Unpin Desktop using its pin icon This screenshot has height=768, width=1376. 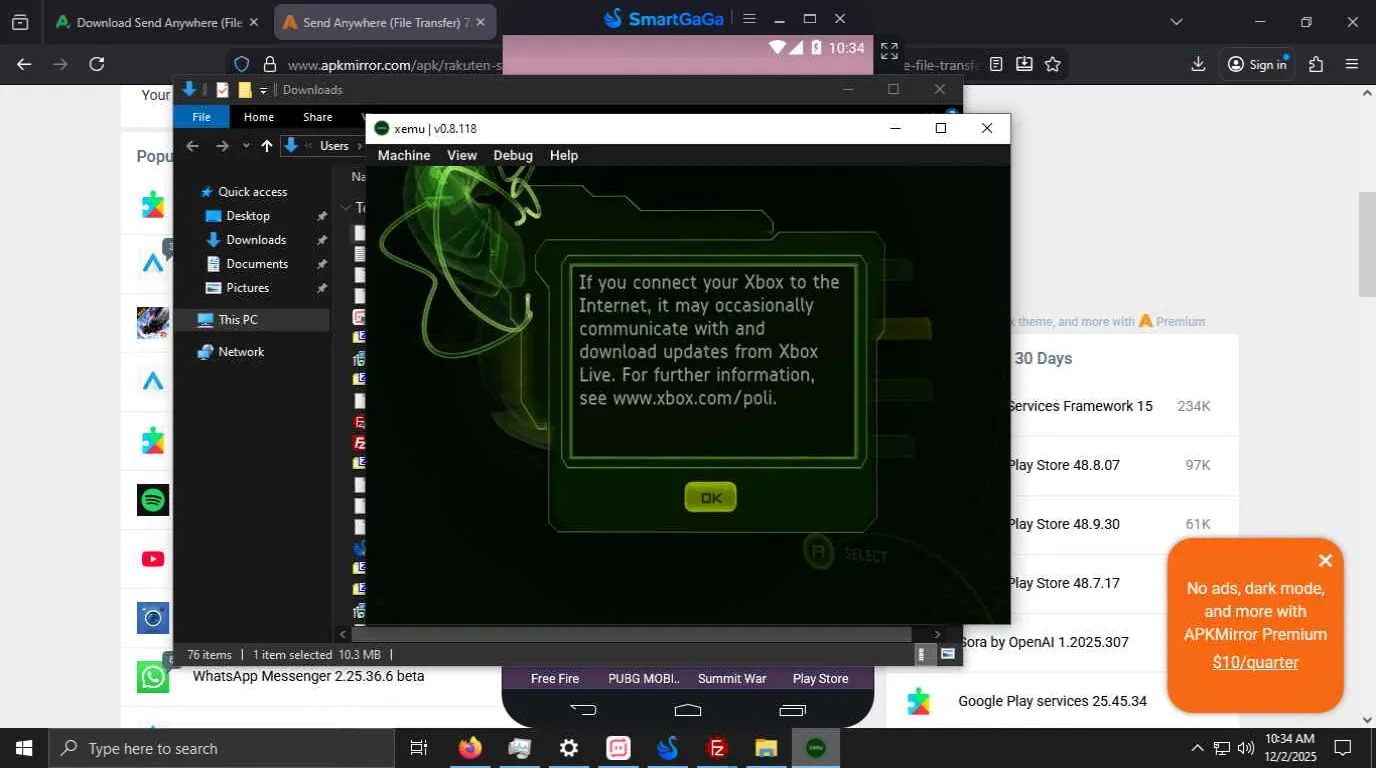click(x=322, y=216)
